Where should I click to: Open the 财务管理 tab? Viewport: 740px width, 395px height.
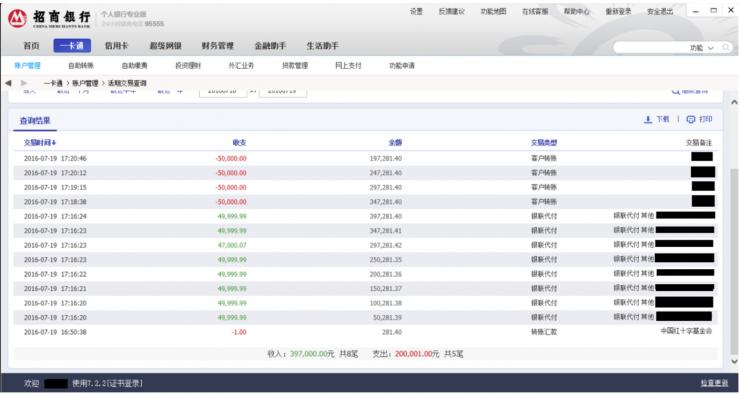click(x=218, y=46)
